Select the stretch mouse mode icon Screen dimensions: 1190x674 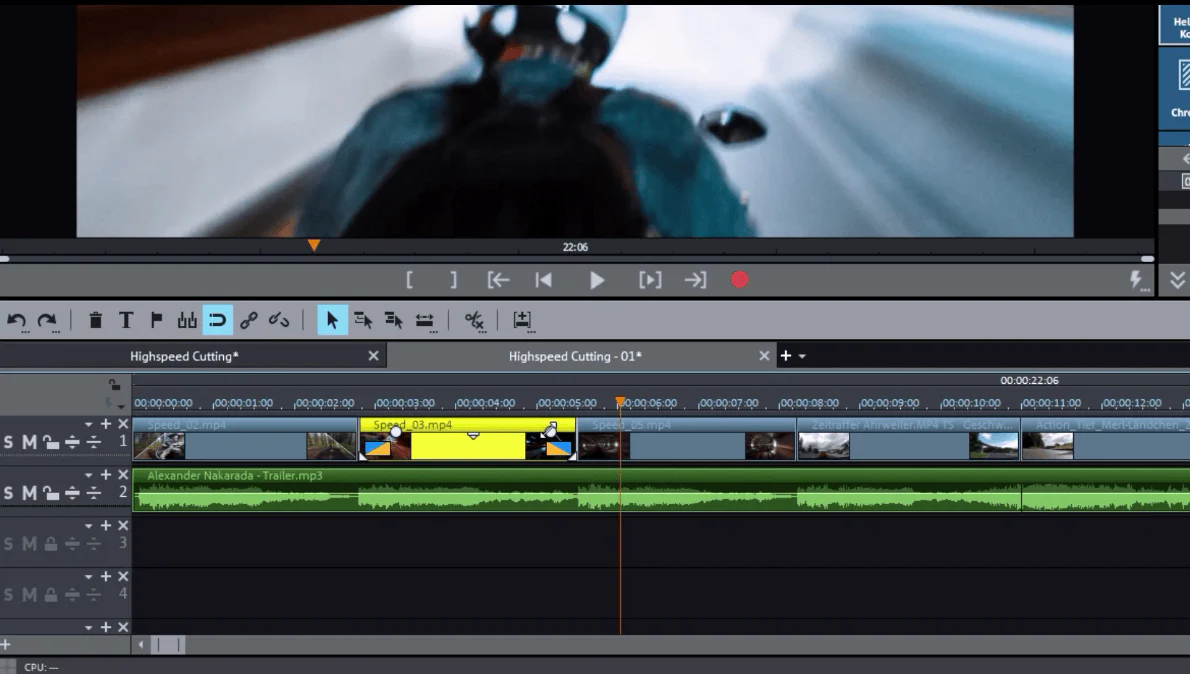(424, 320)
